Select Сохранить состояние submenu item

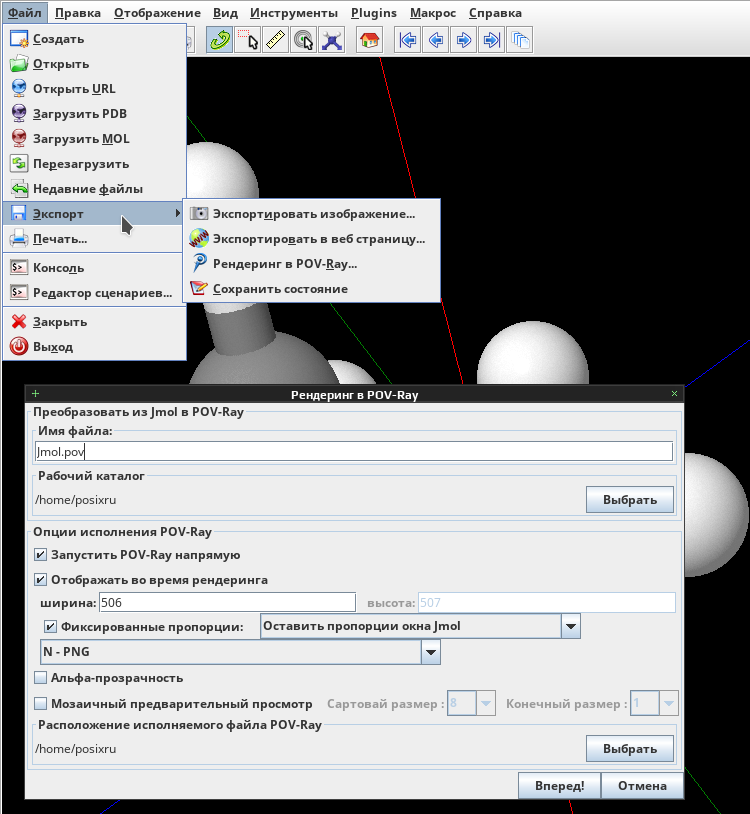pyautogui.click(x=311, y=289)
